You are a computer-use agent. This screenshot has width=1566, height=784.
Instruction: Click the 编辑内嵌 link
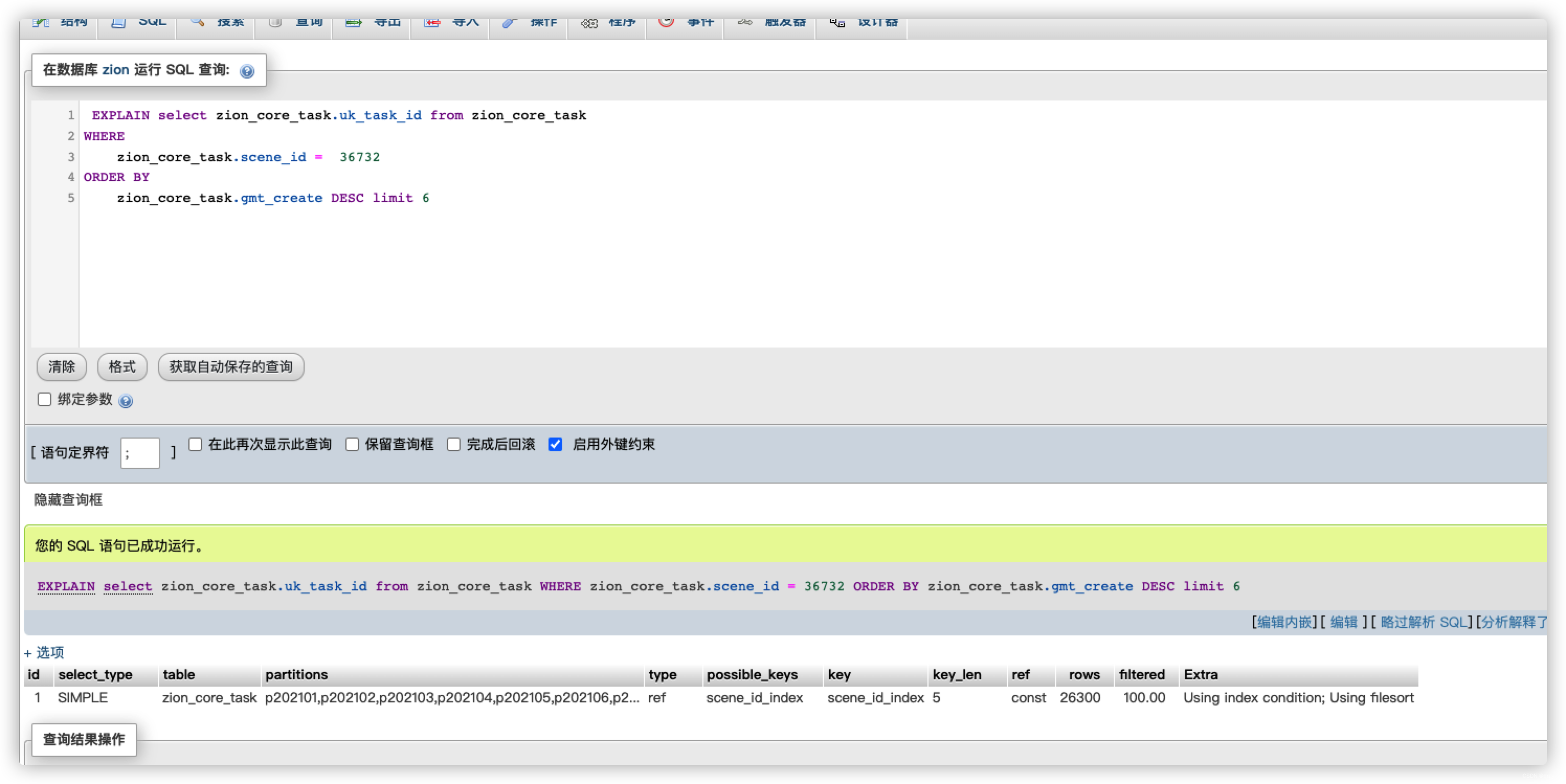(1284, 622)
